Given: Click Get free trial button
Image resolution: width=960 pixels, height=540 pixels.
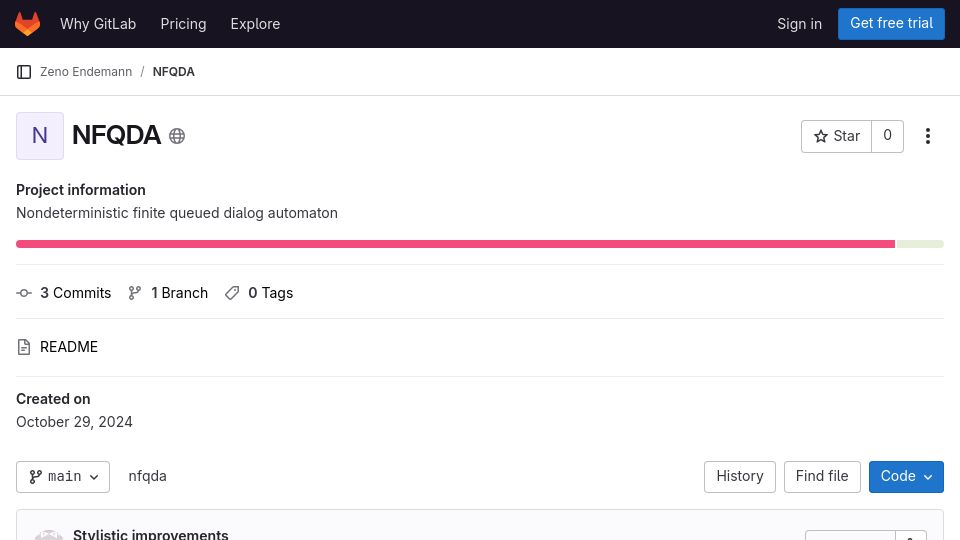Looking at the screenshot, I should [891, 24].
